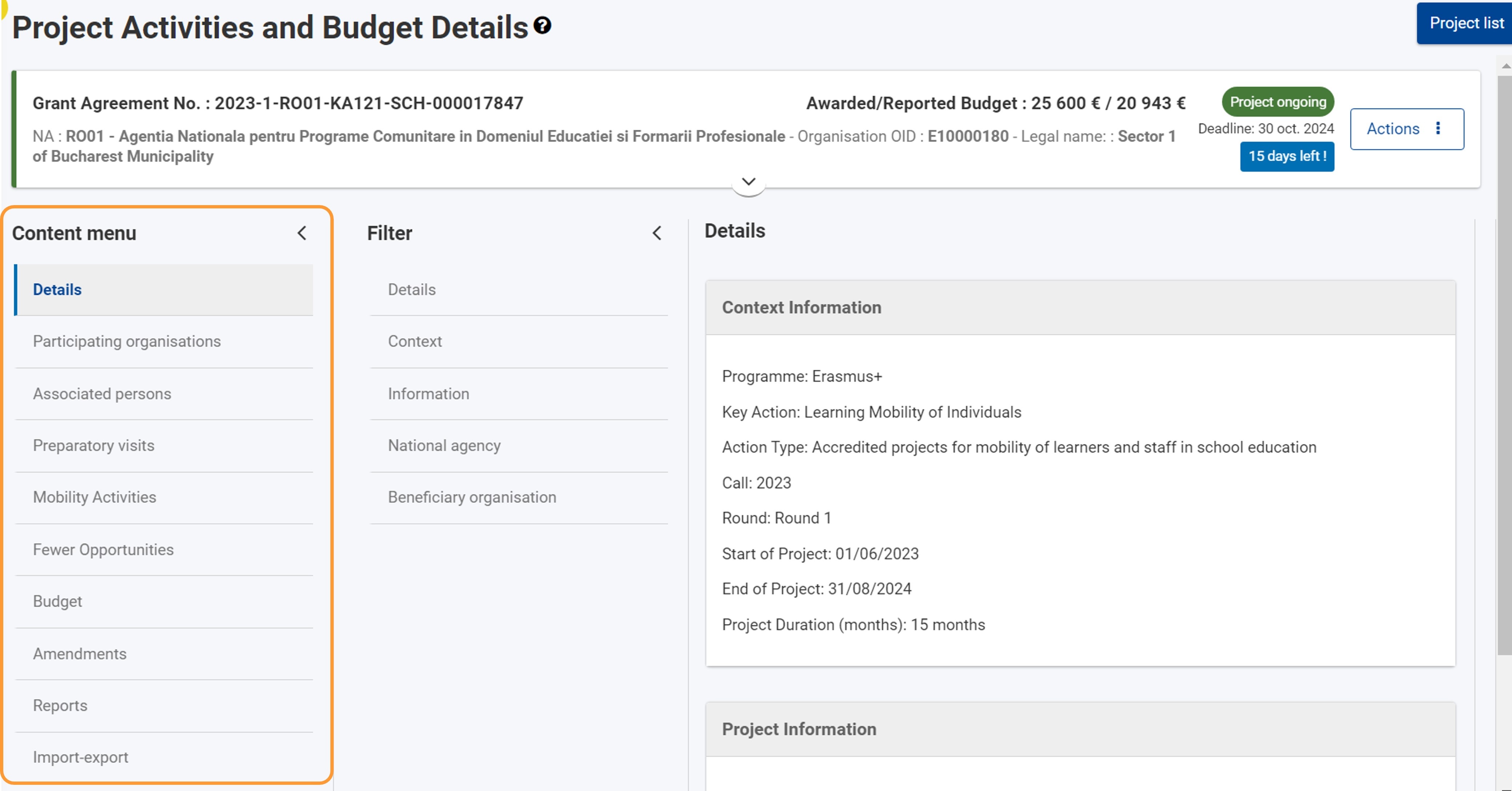Open the Actions menu button
The width and height of the screenshot is (1512, 791).
tap(1406, 129)
